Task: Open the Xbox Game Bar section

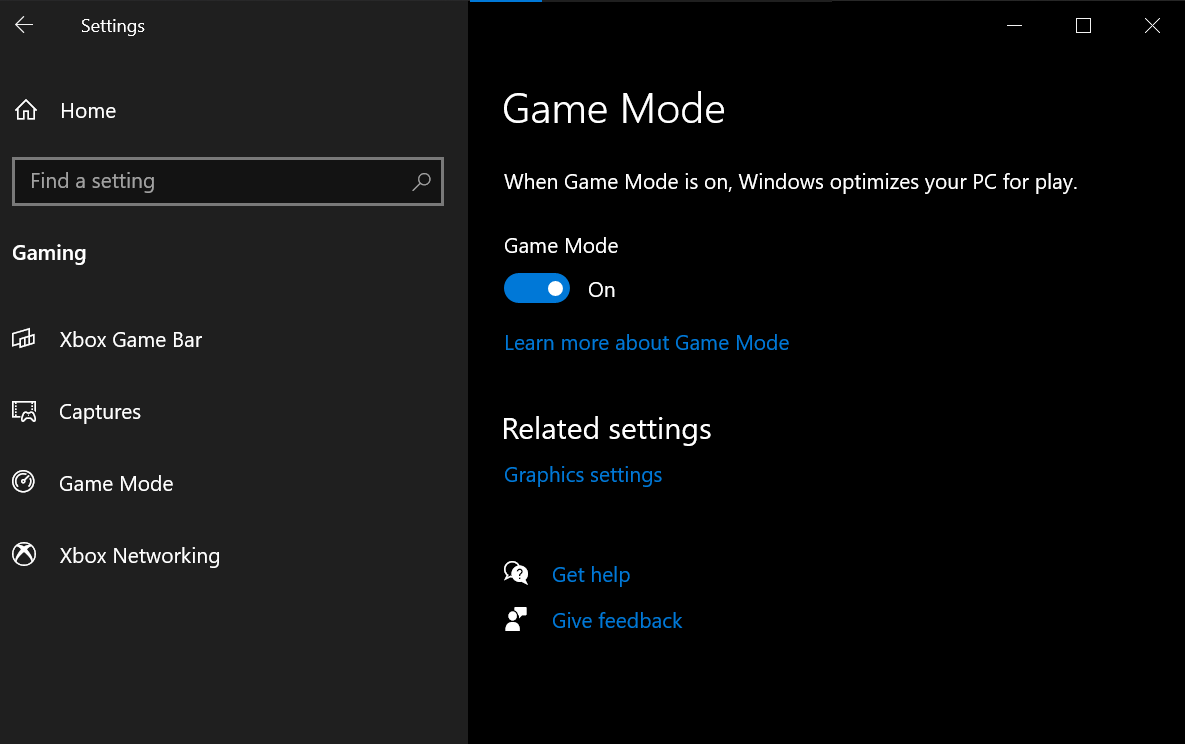Action: click(130, 339)
